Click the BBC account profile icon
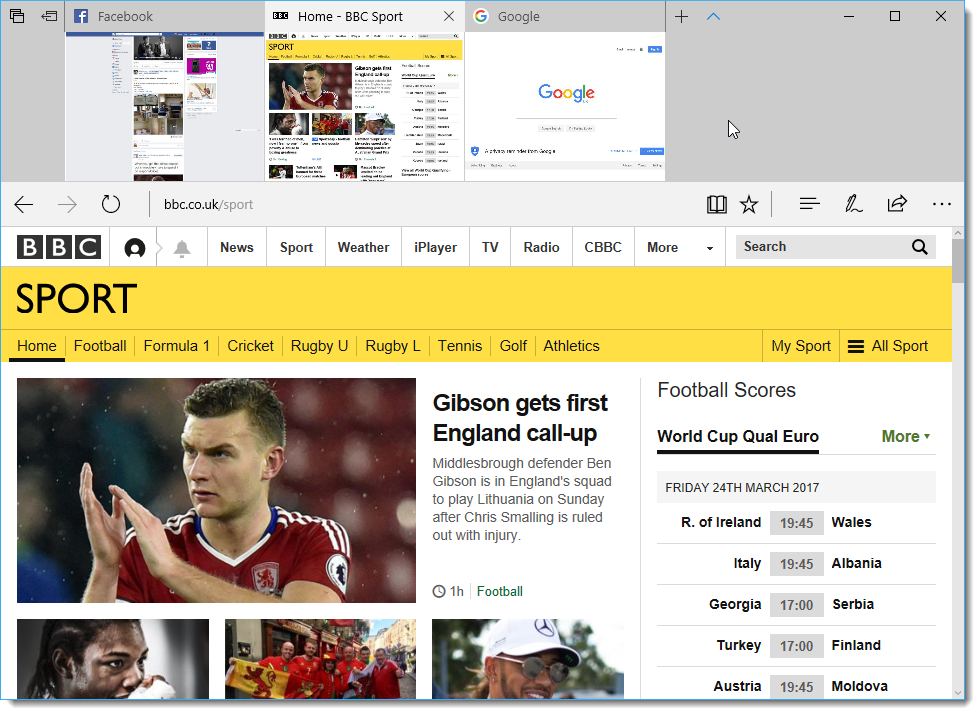The height and width of the screenshot is (715, 980). click(135, 248)
